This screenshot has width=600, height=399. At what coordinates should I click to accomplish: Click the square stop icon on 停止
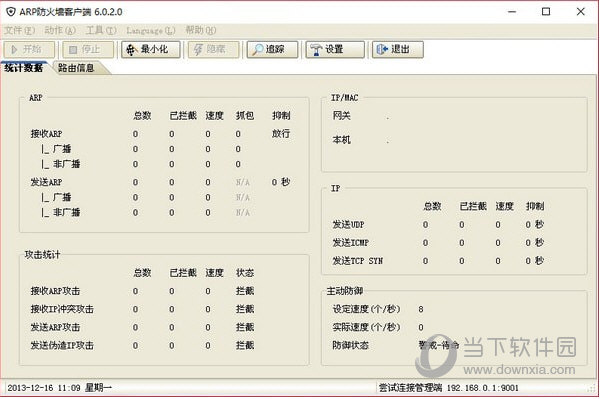click(73, 50)
